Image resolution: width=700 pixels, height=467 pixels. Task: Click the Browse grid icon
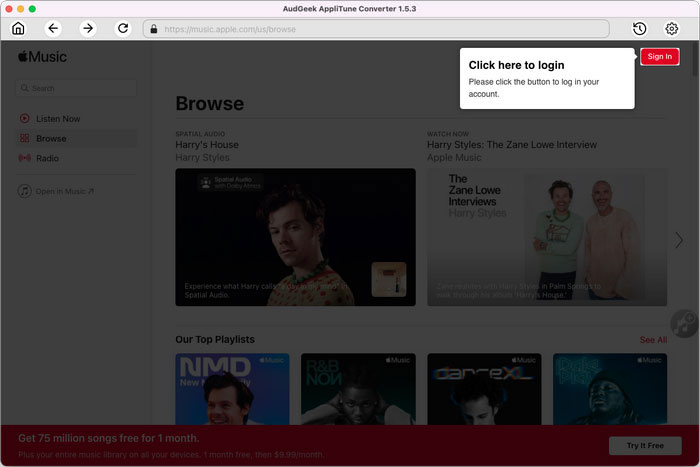tap(25, 138)
